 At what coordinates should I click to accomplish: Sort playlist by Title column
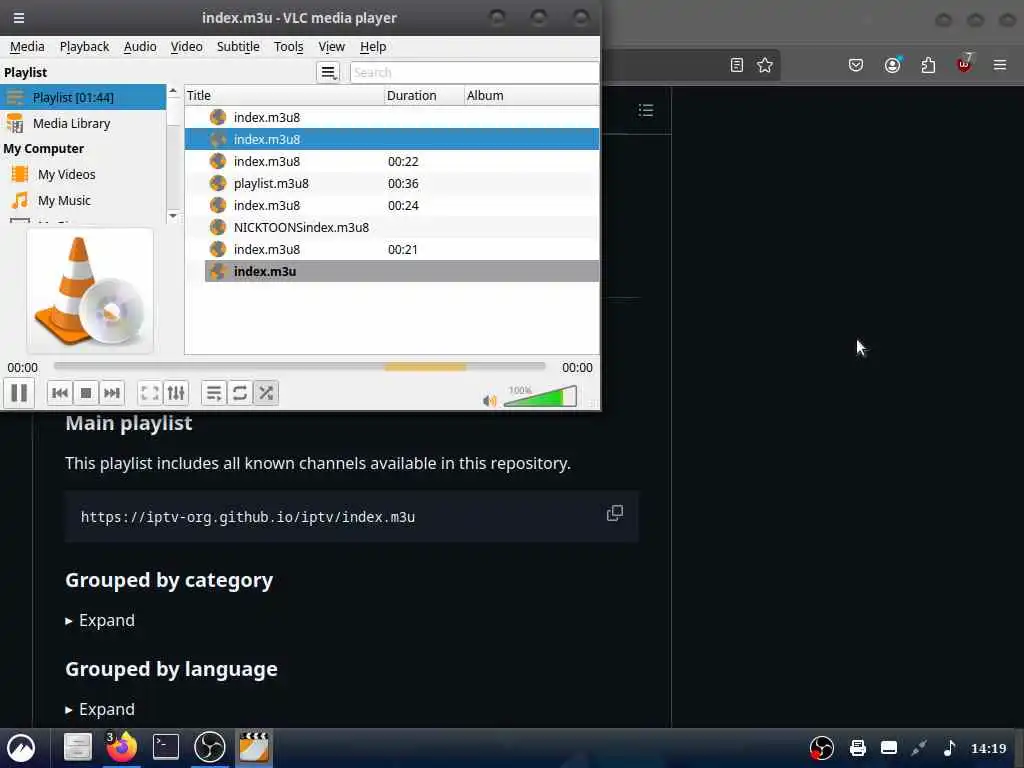(284, 95)
